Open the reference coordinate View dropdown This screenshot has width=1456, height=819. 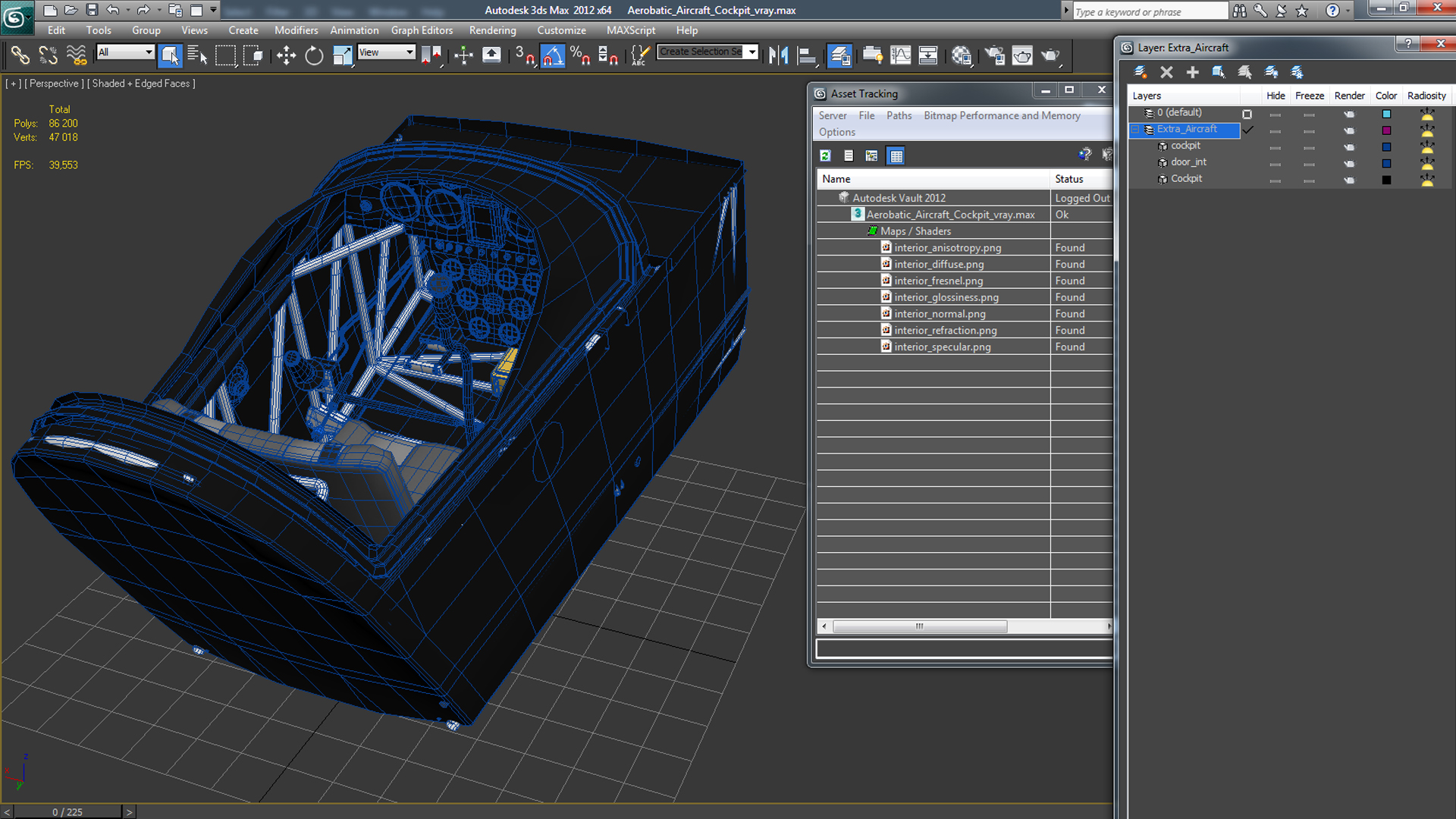[387, 52]
